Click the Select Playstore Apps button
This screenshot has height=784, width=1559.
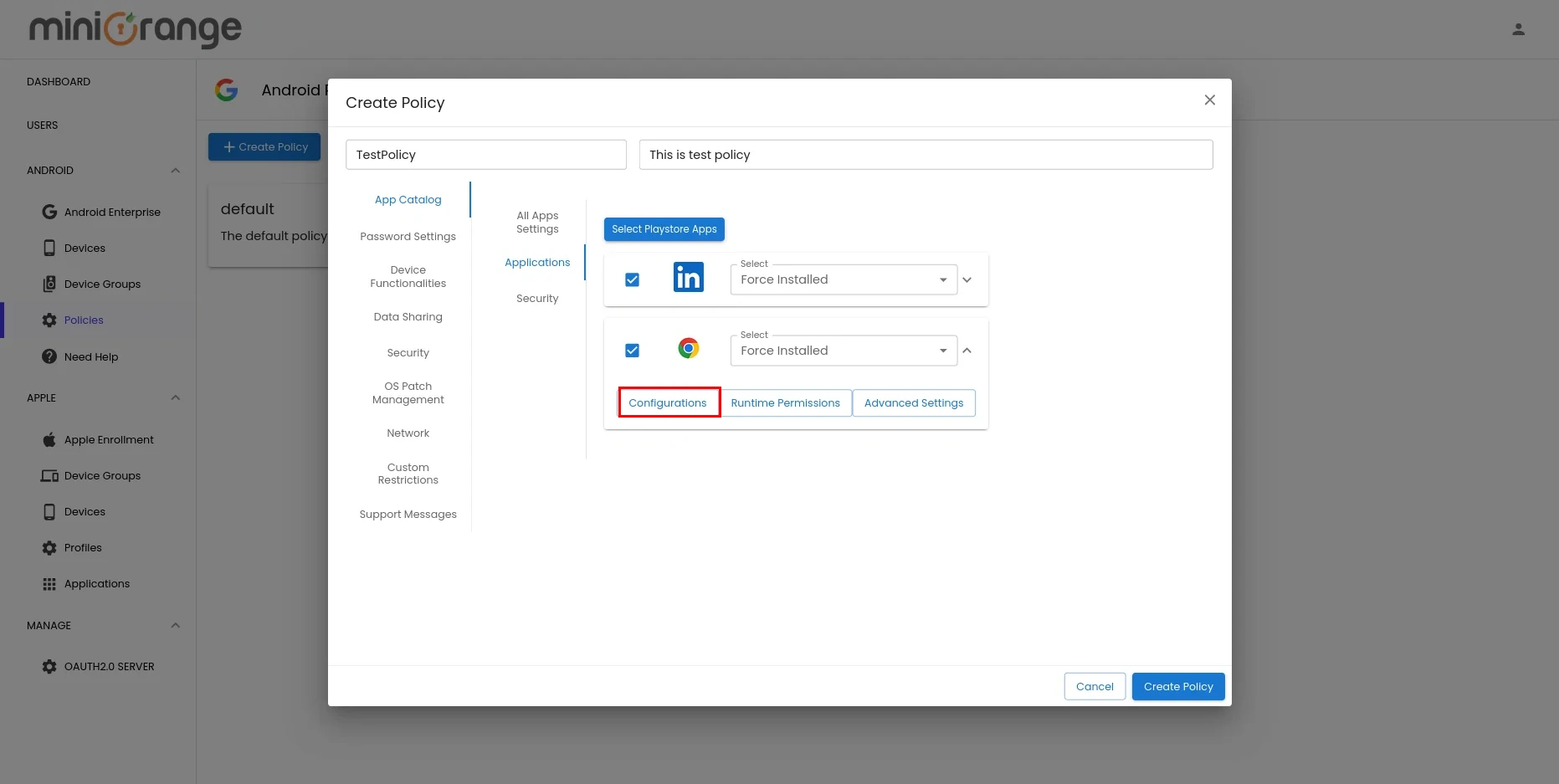[664, 228]
